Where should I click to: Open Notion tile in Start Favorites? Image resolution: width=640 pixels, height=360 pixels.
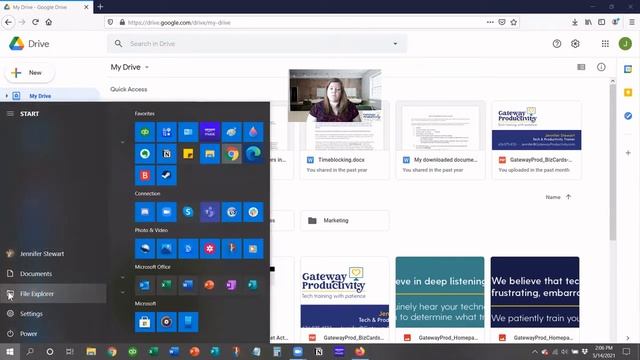tap(167, 154)
